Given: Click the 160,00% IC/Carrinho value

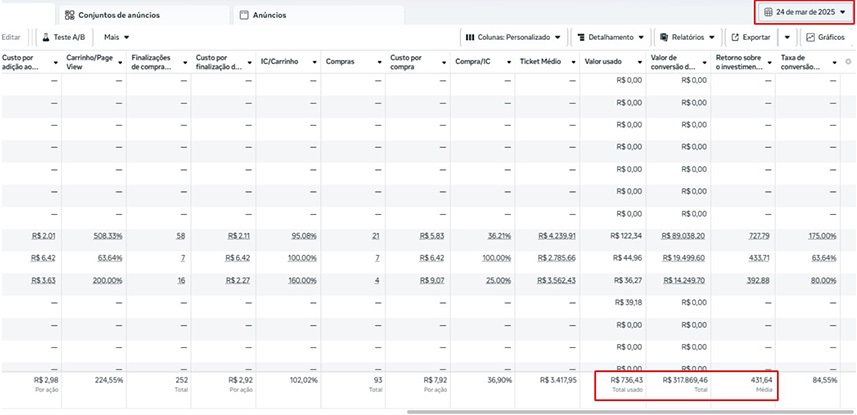Looking at the screenshot, I should click(x=302, y=280).
